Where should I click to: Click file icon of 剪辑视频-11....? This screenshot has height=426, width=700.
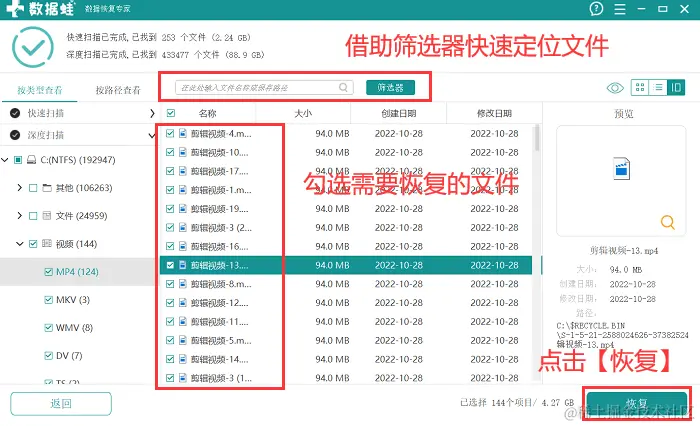[x=183, y=321]
